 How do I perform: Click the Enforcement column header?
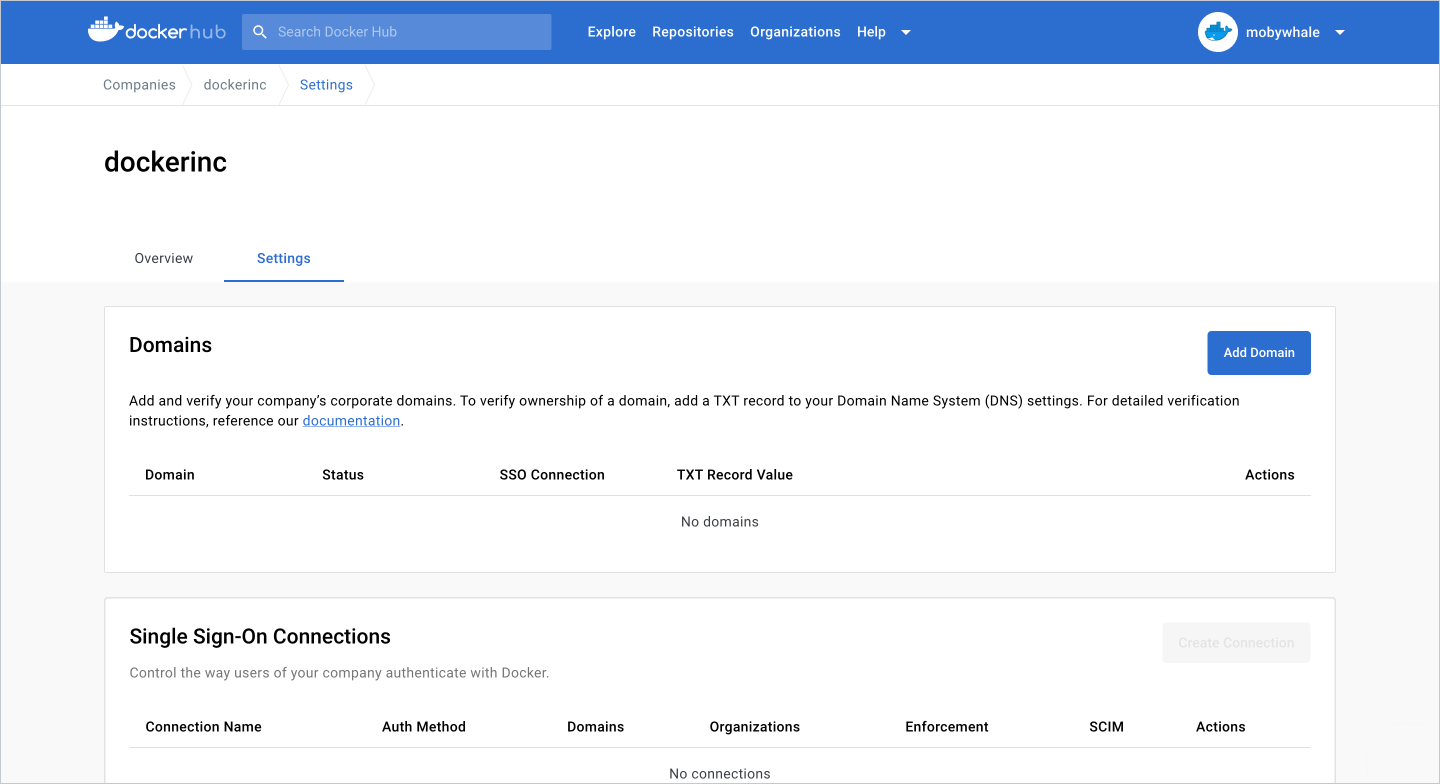(947, 727)
